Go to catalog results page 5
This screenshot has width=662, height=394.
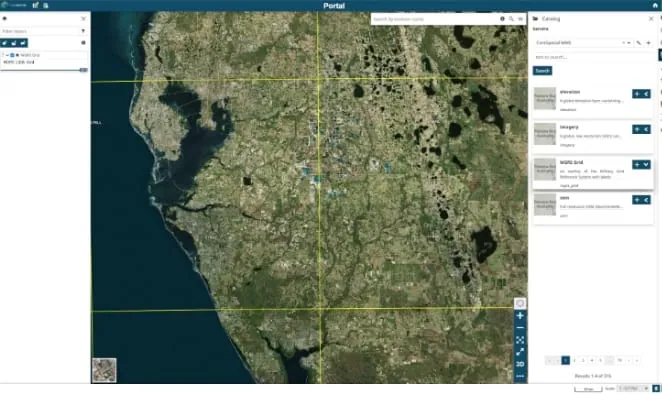pos(600,360)
